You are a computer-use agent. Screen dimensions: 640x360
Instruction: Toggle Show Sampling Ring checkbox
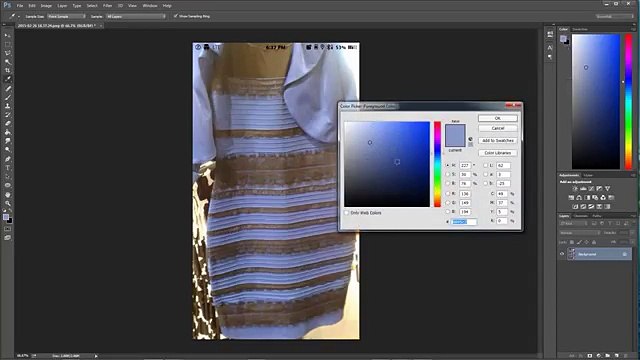pos(176,16)
